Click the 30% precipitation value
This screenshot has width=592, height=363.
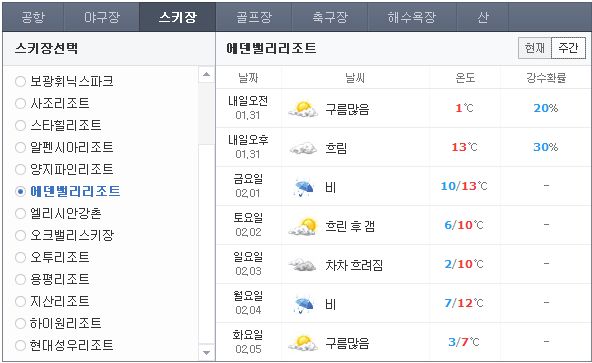pyautogui.click(x=546, y=147)
